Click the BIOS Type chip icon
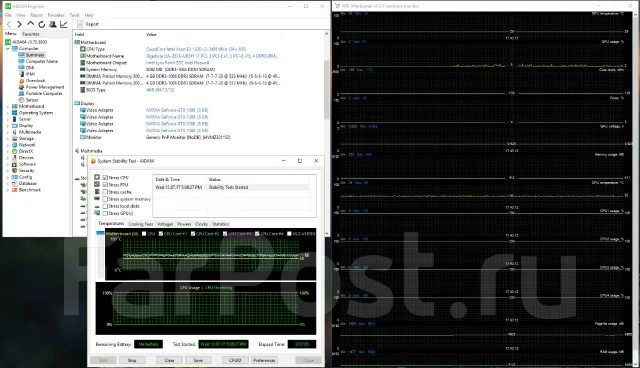The width and height of the screenshot is (640, 368). (83, 90)
